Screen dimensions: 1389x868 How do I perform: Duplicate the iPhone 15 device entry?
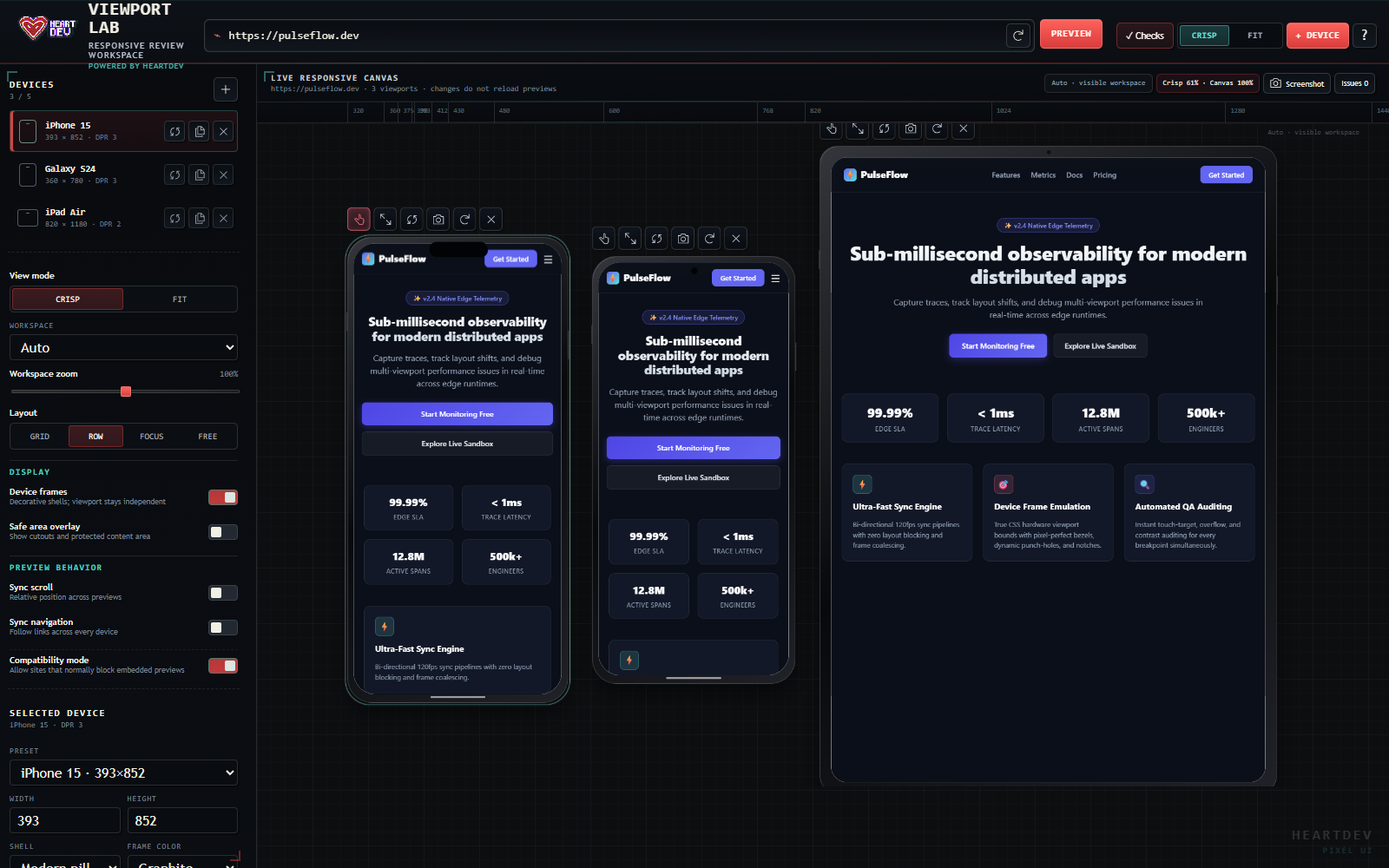point(200,131)
